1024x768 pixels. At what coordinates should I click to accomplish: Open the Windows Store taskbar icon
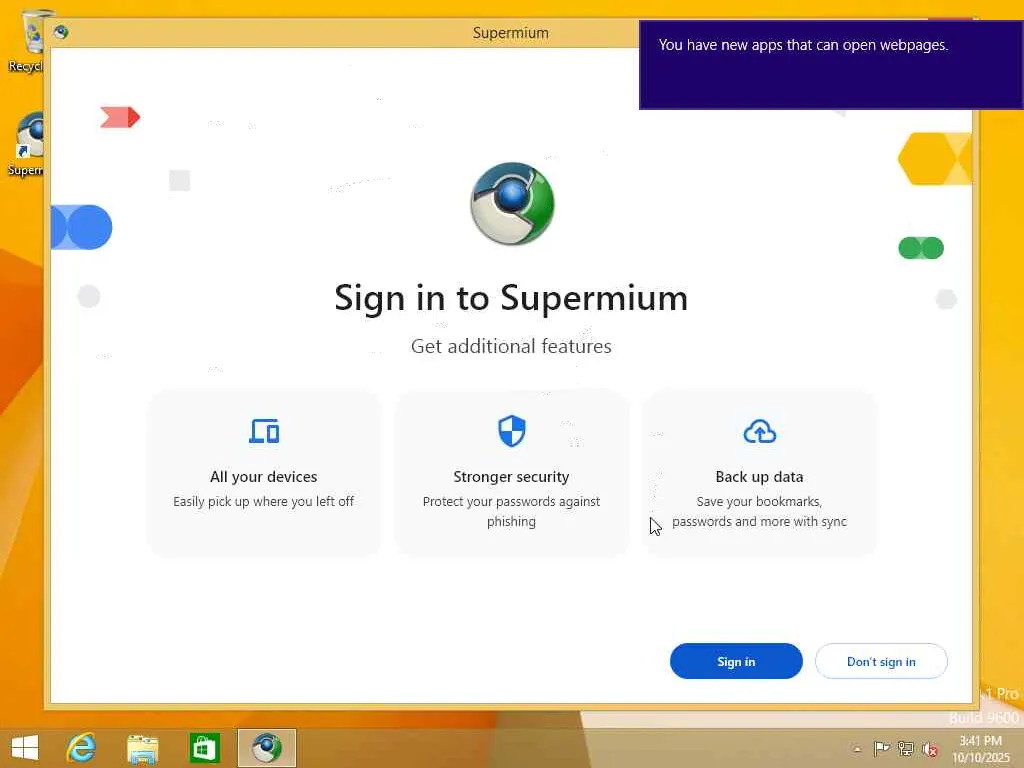tap(204, 748)
